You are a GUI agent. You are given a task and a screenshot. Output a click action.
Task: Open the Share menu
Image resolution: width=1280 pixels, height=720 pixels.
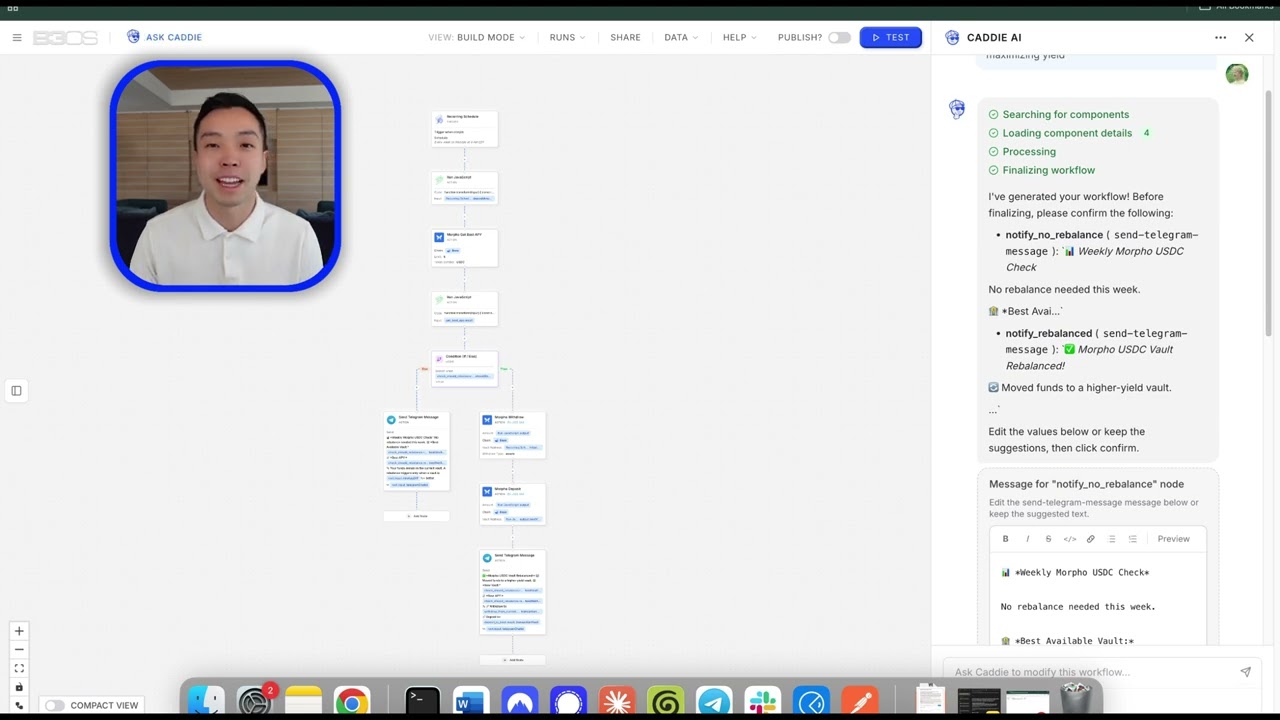click(x=625, y=38)
